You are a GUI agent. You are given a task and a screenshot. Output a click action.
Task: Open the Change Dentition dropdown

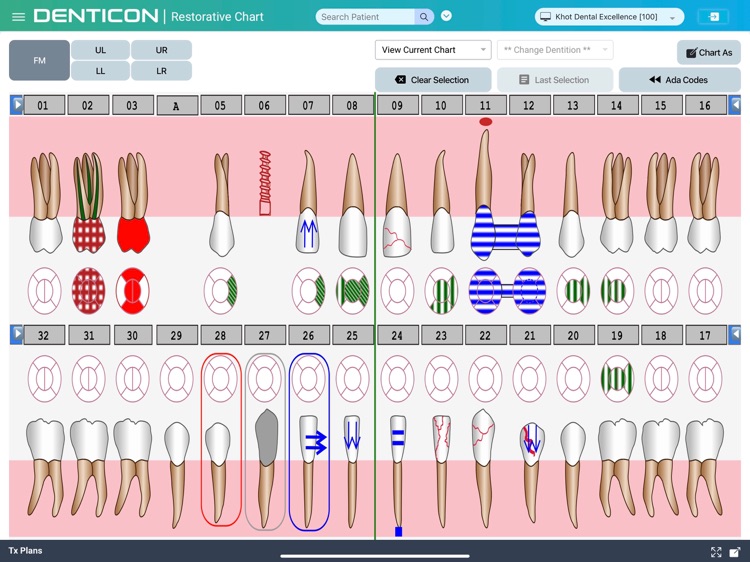pyautogui.click(x=555, y=50)
